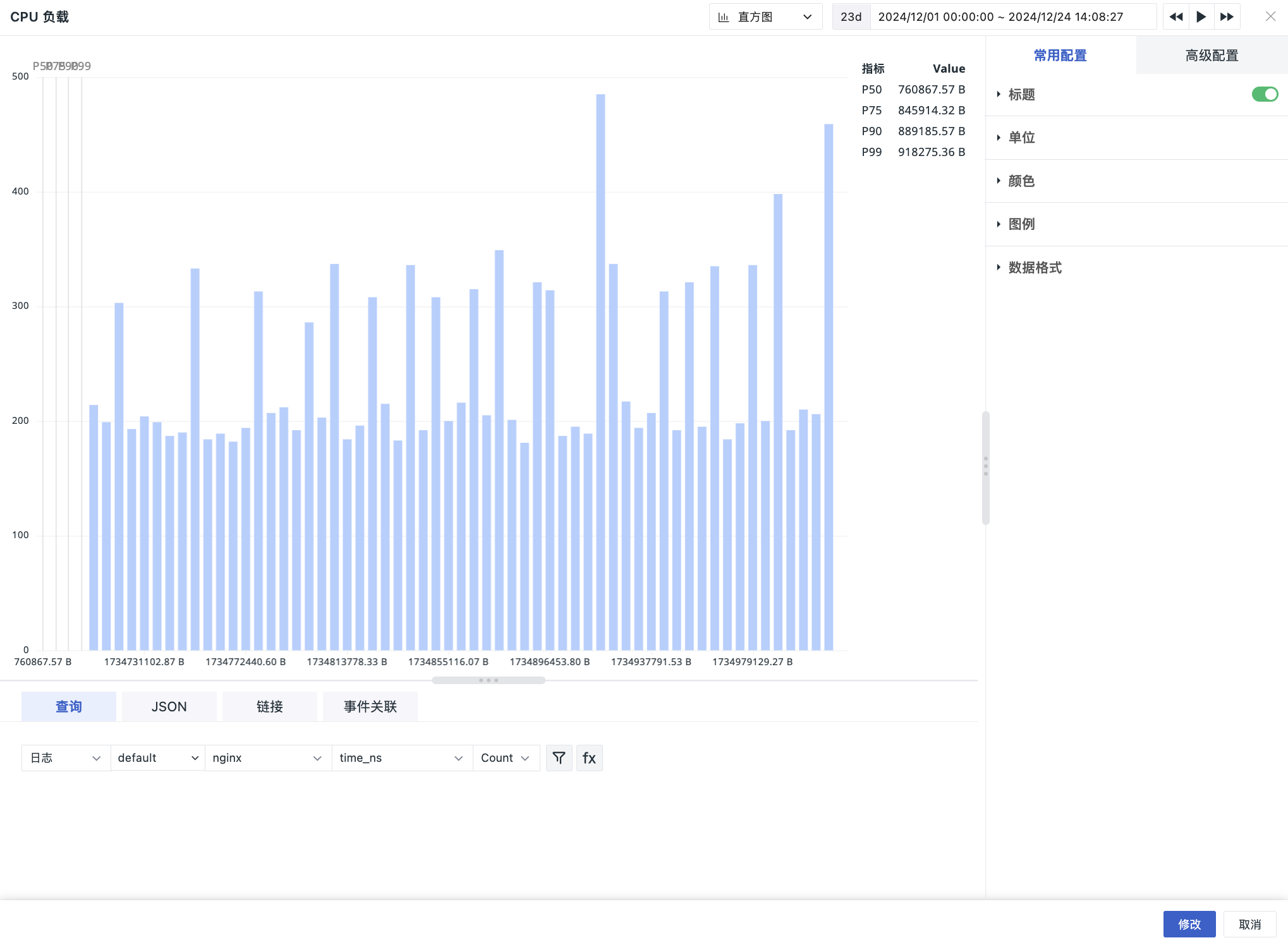Toggle the 标题 title switch
The height and width of the screenshot is (945, 1288).
pyautogui.click(x=1265, y=94)
